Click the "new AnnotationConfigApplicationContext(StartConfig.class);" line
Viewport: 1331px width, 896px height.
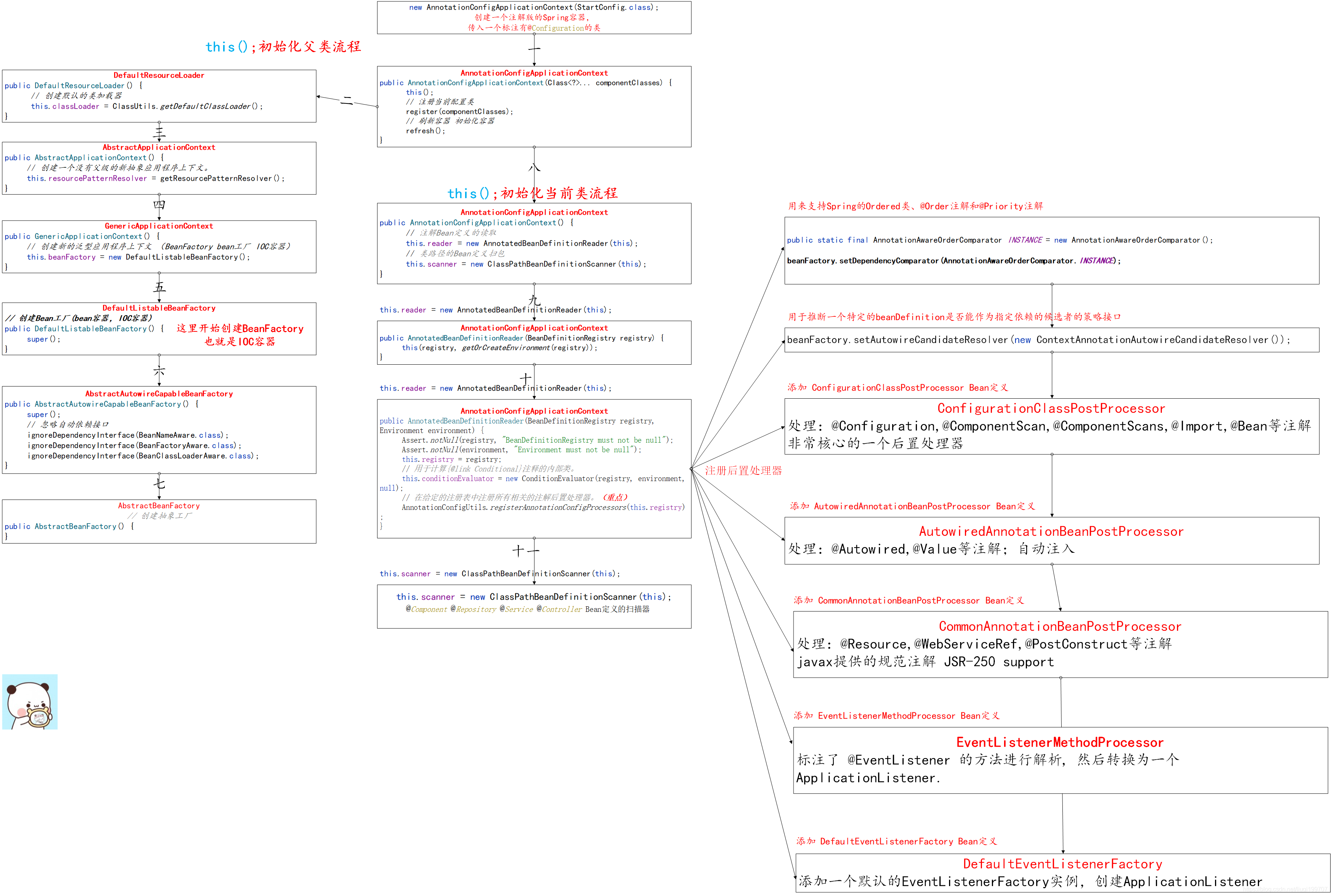(x=533, y=7)
